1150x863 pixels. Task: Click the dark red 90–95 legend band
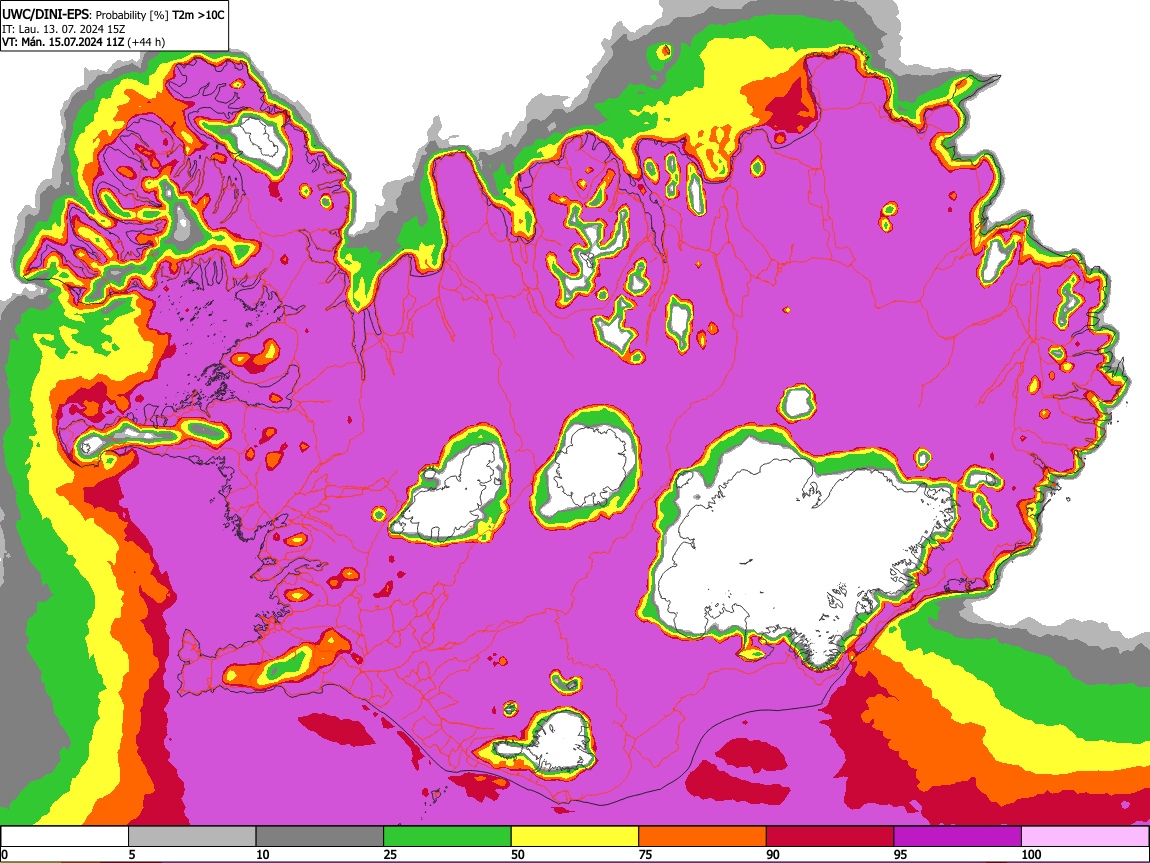tap(830, 837)
